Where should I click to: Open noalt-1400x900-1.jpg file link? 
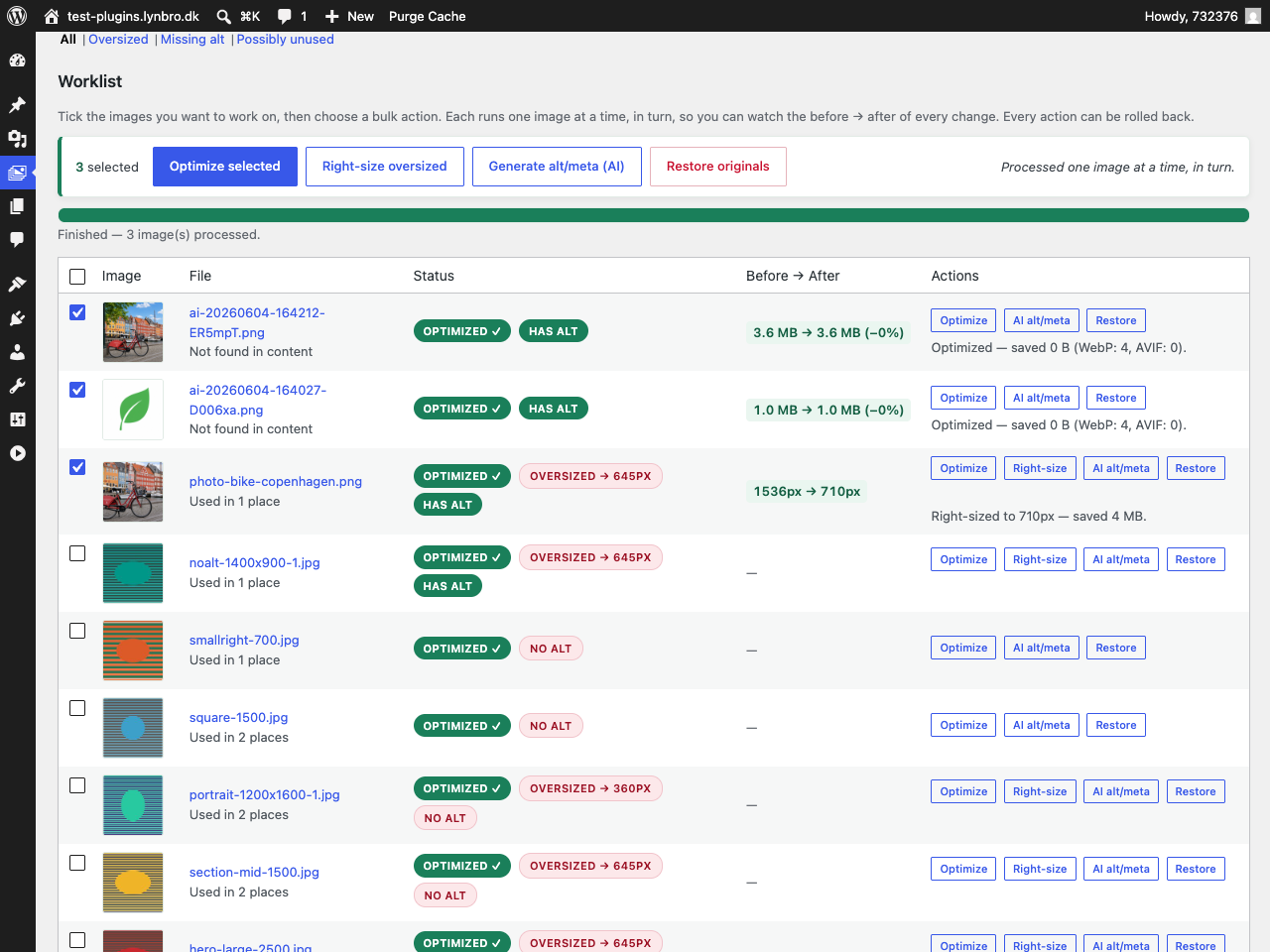255,562
